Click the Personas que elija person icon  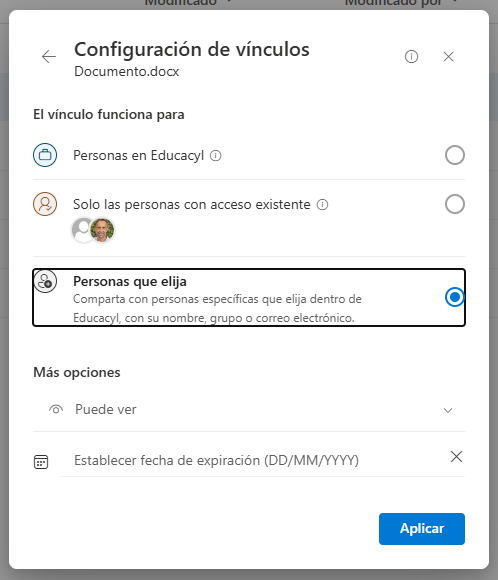[45, 281]
